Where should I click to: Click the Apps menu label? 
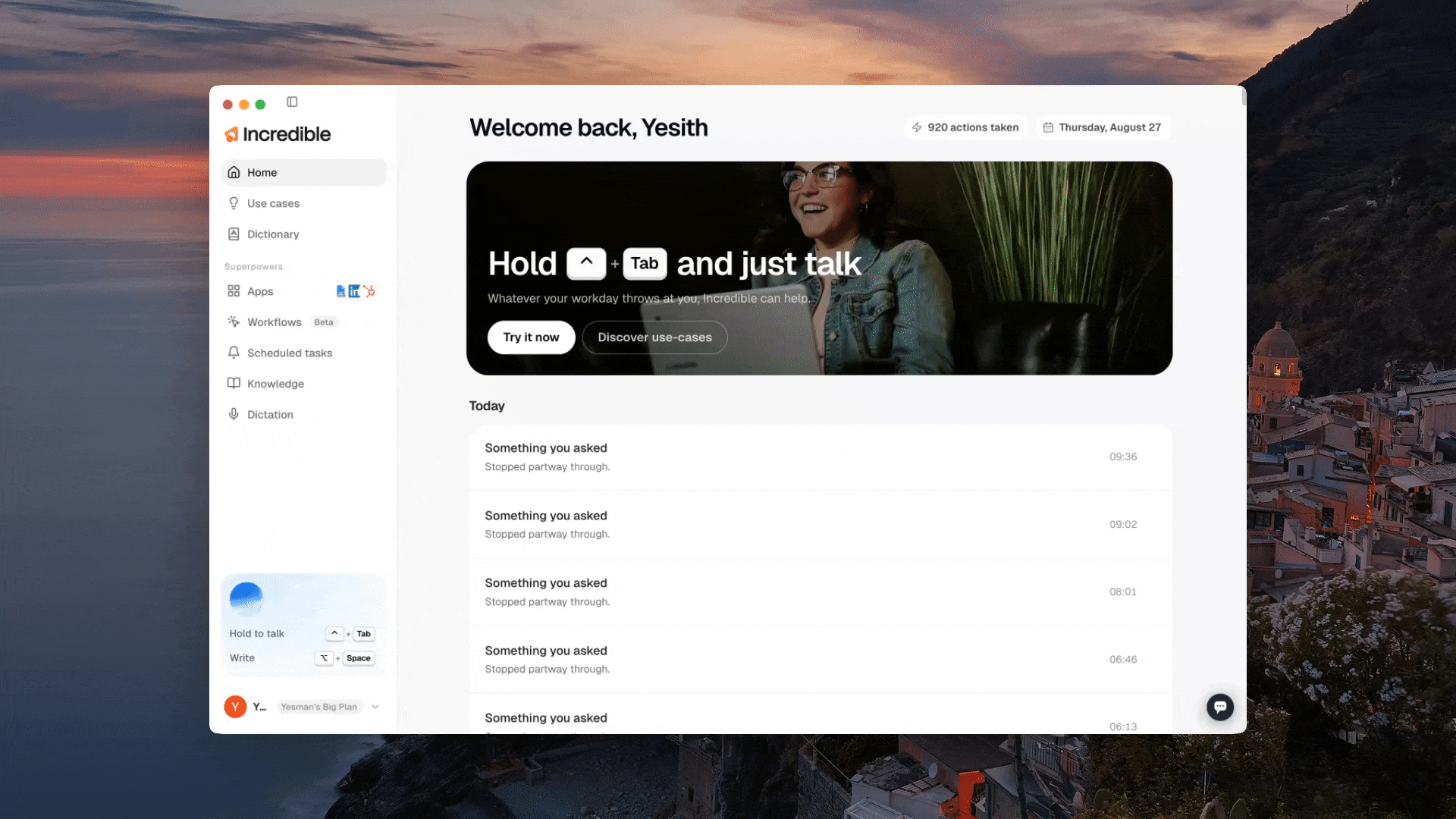260,291
